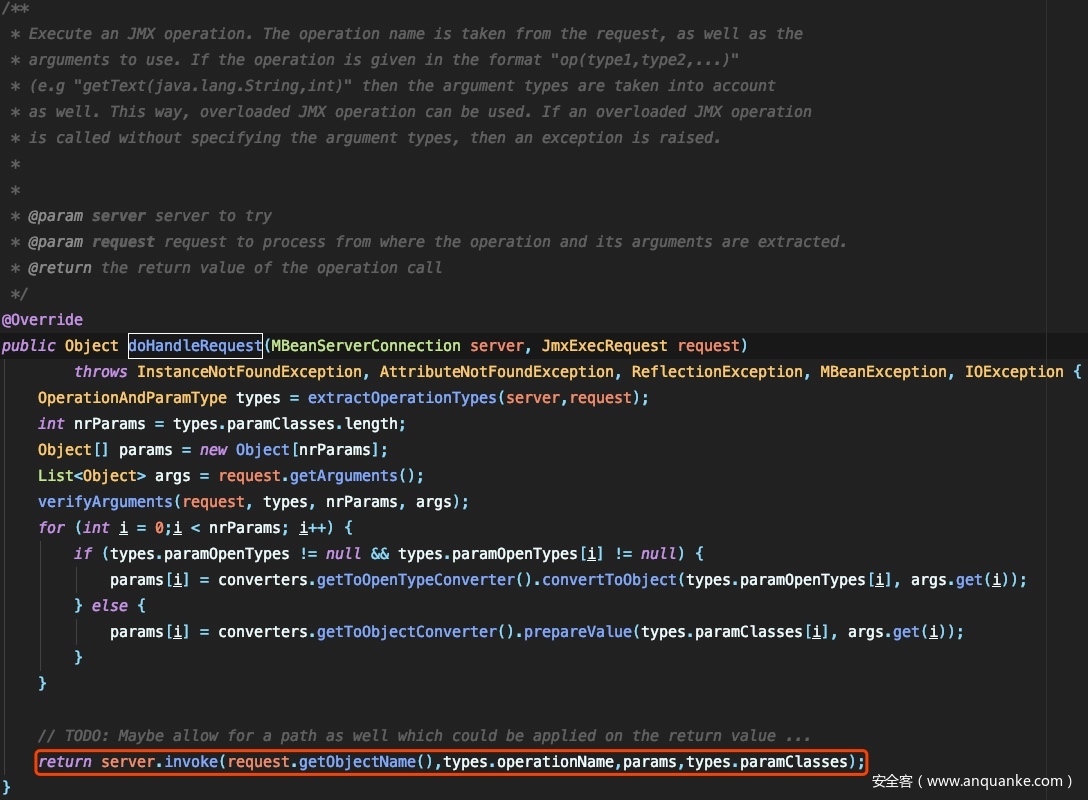
Task: Select the @Override annotation
Action: pyautogui.click(x=42, y=320)
